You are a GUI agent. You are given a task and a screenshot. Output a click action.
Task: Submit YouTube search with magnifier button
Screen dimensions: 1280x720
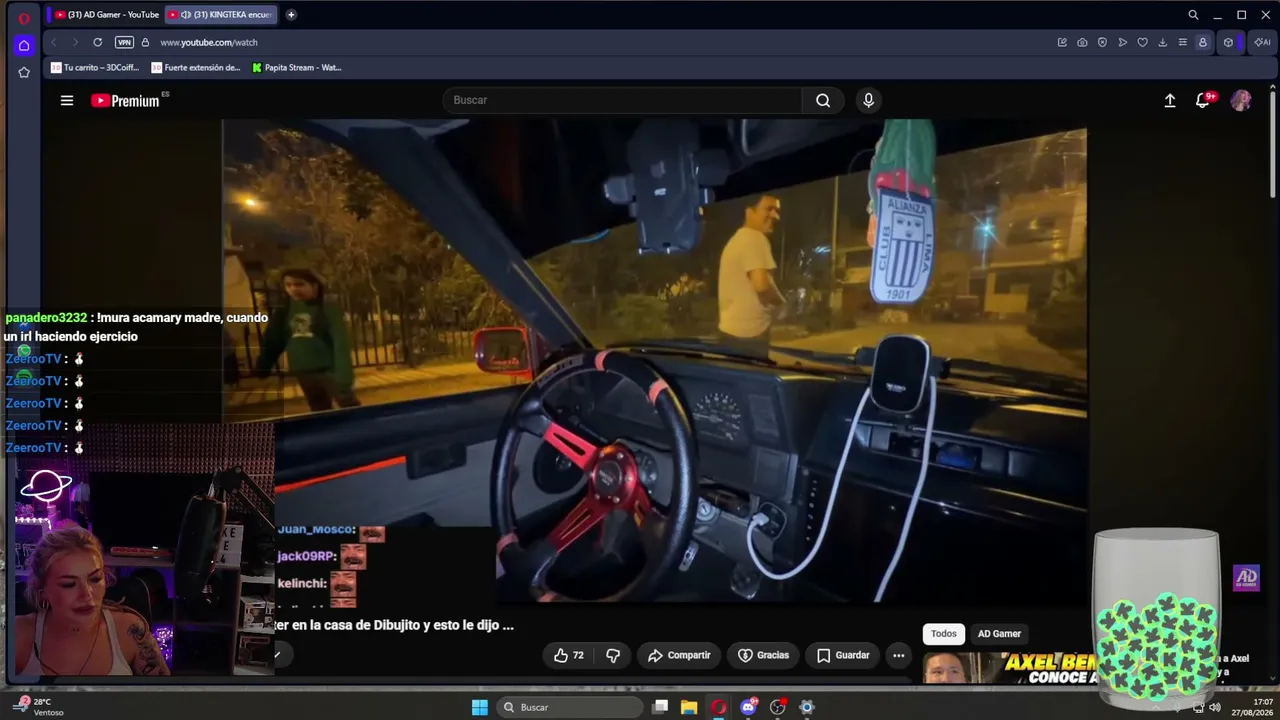823,100
